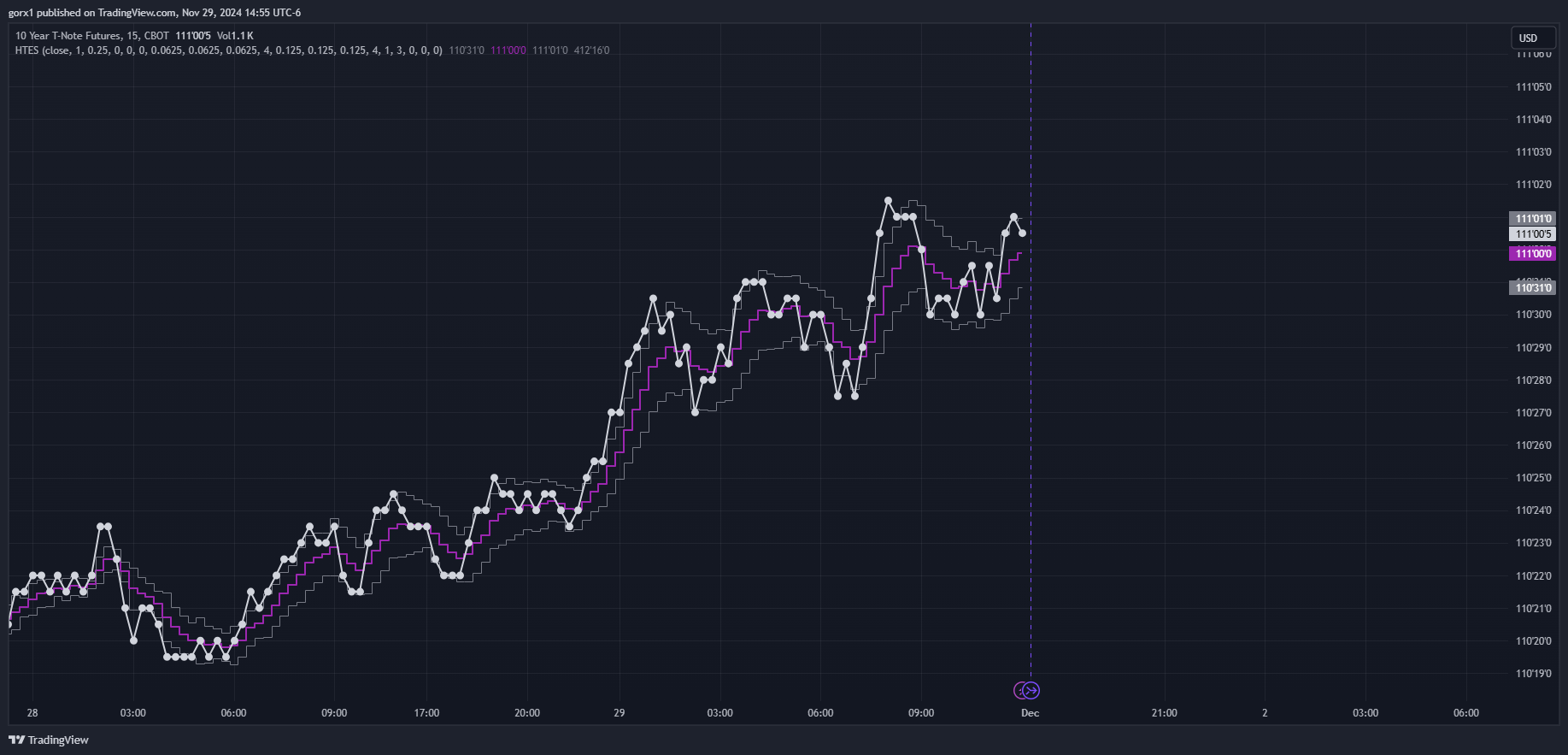Click the 110'27'0 price axis label
The height and width of the screenshot is (755, 1568).
click(1533, 413)
